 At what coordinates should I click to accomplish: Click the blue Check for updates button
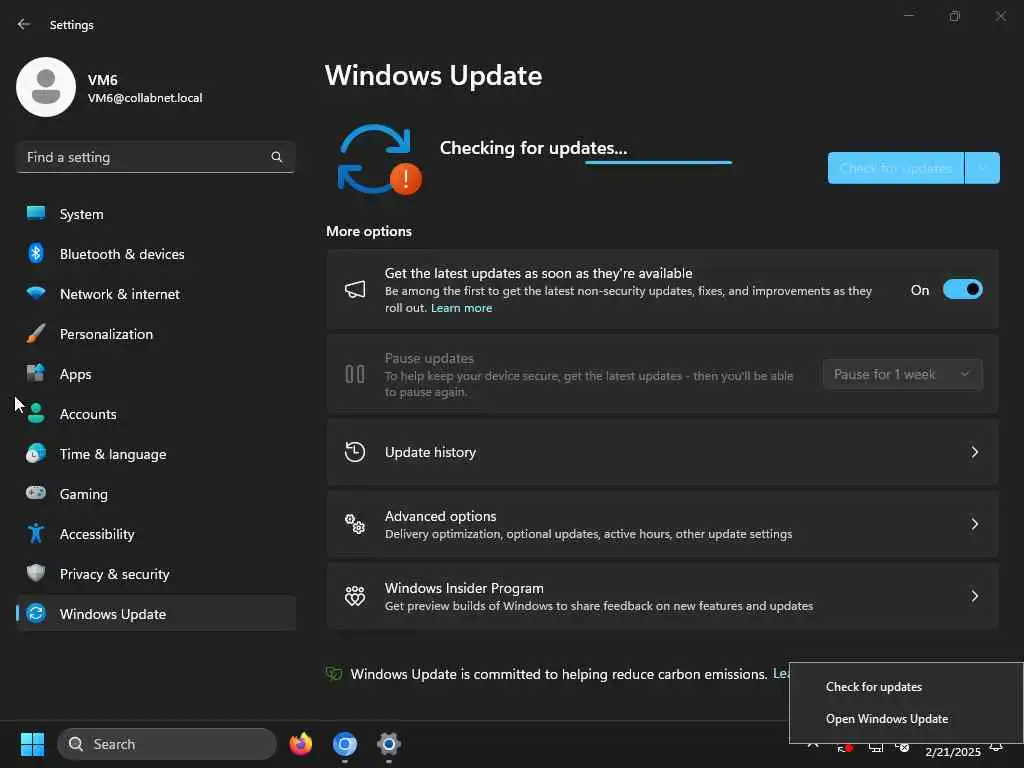pyautogui.click(x=895, y=168)
